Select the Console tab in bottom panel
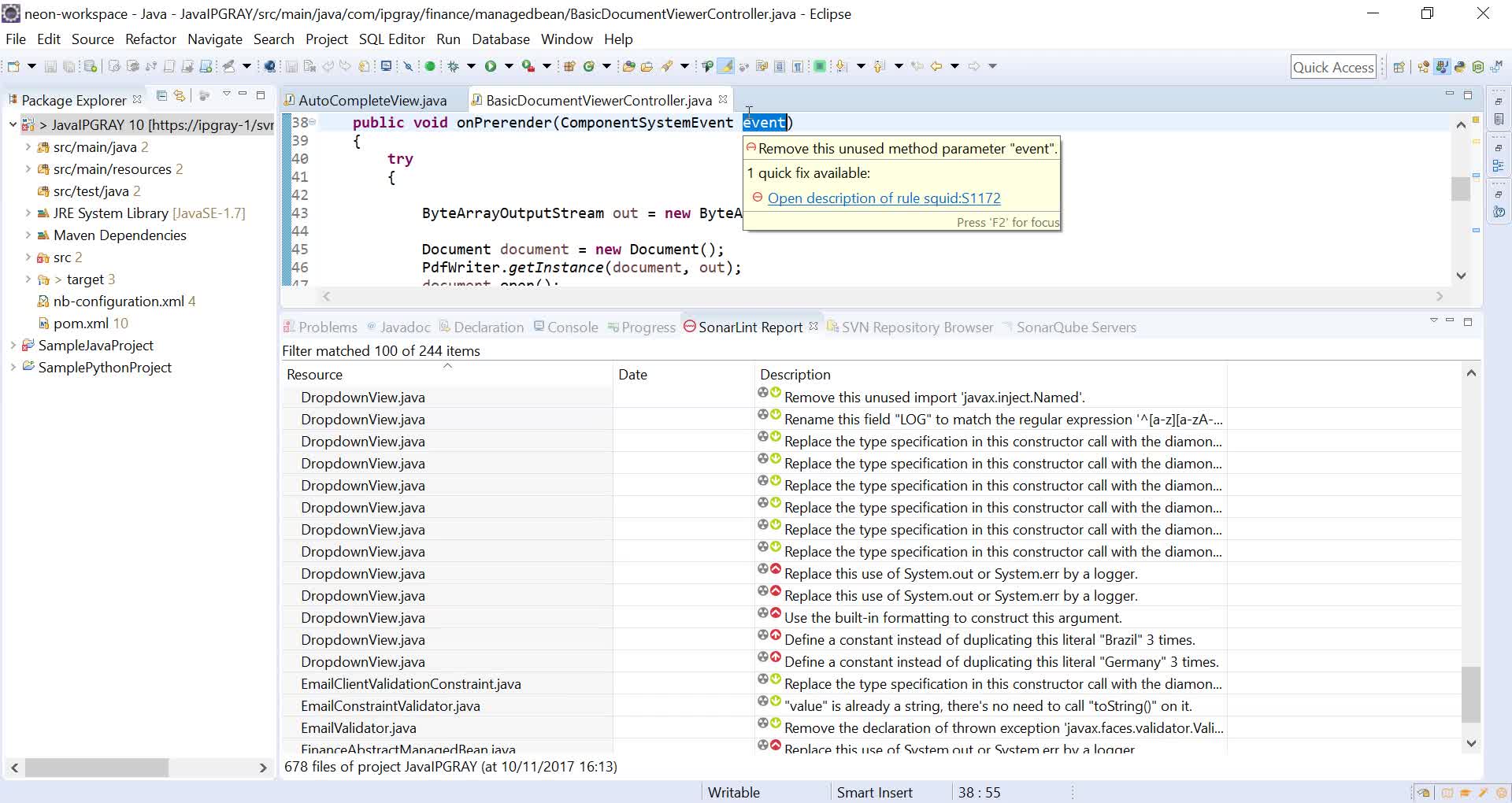This screenshot has width=1512, height=803. (x=573, y=327)
